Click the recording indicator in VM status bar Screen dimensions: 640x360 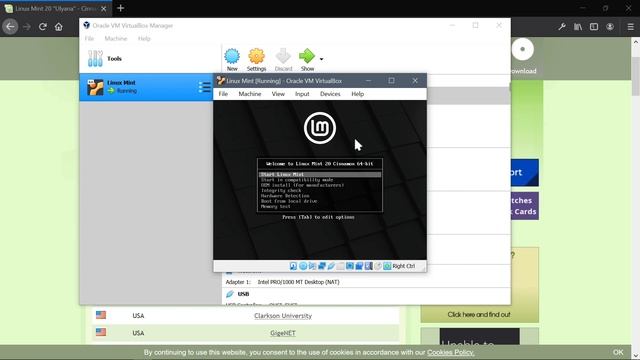[359, 266]
